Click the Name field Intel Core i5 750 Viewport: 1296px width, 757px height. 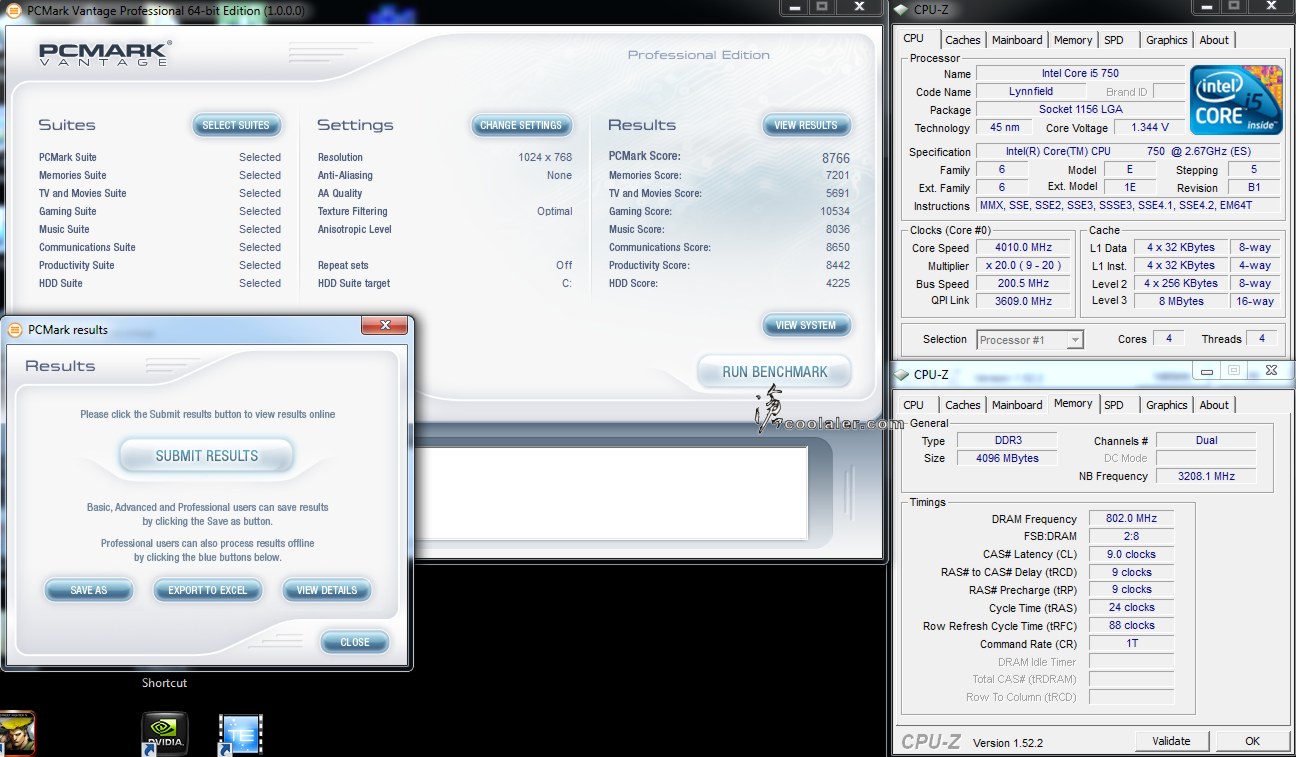1080,74
